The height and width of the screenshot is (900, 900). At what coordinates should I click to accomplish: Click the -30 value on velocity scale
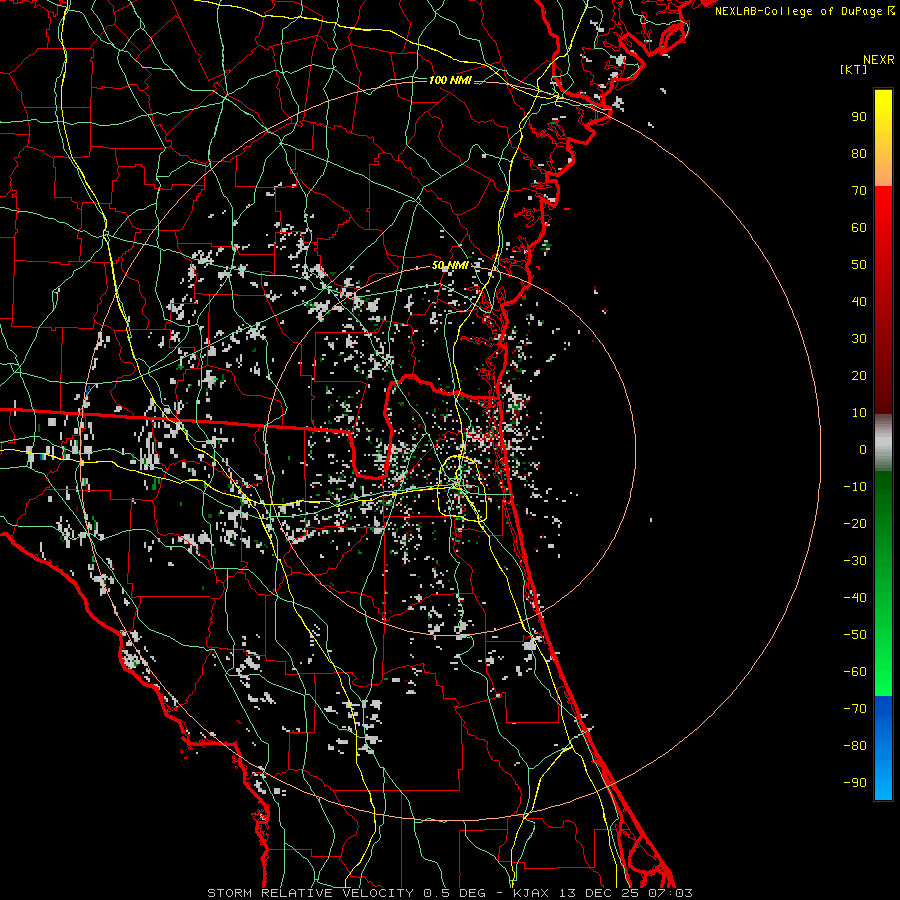coord(855,561)
